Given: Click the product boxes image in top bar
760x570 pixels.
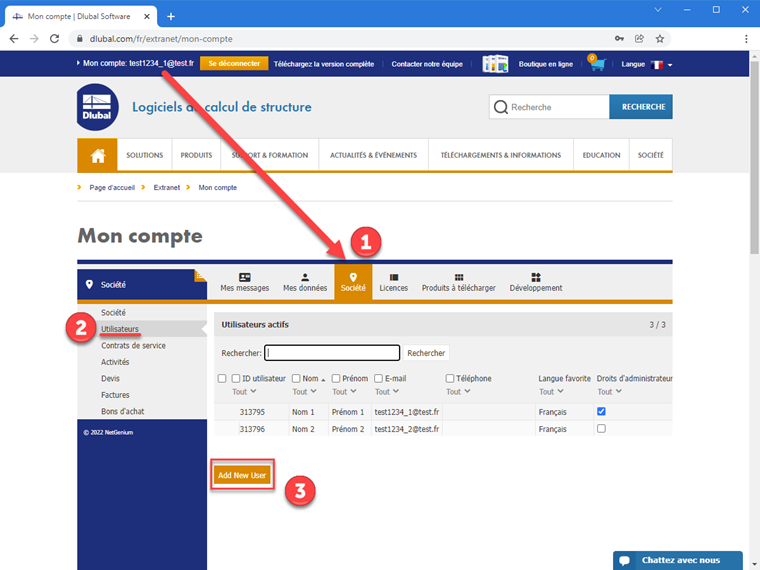Looking at the screenshot, I should pyautogui.click(x=495, y=63).
